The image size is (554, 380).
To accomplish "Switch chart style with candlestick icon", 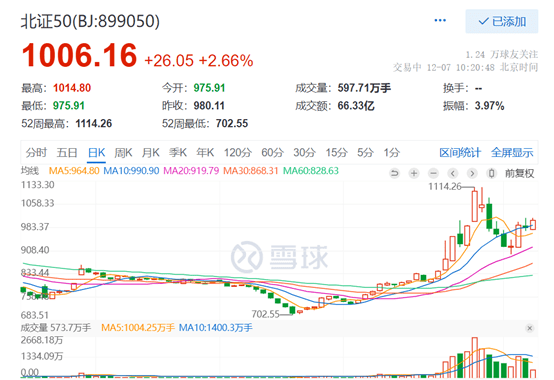I will 491,173.
